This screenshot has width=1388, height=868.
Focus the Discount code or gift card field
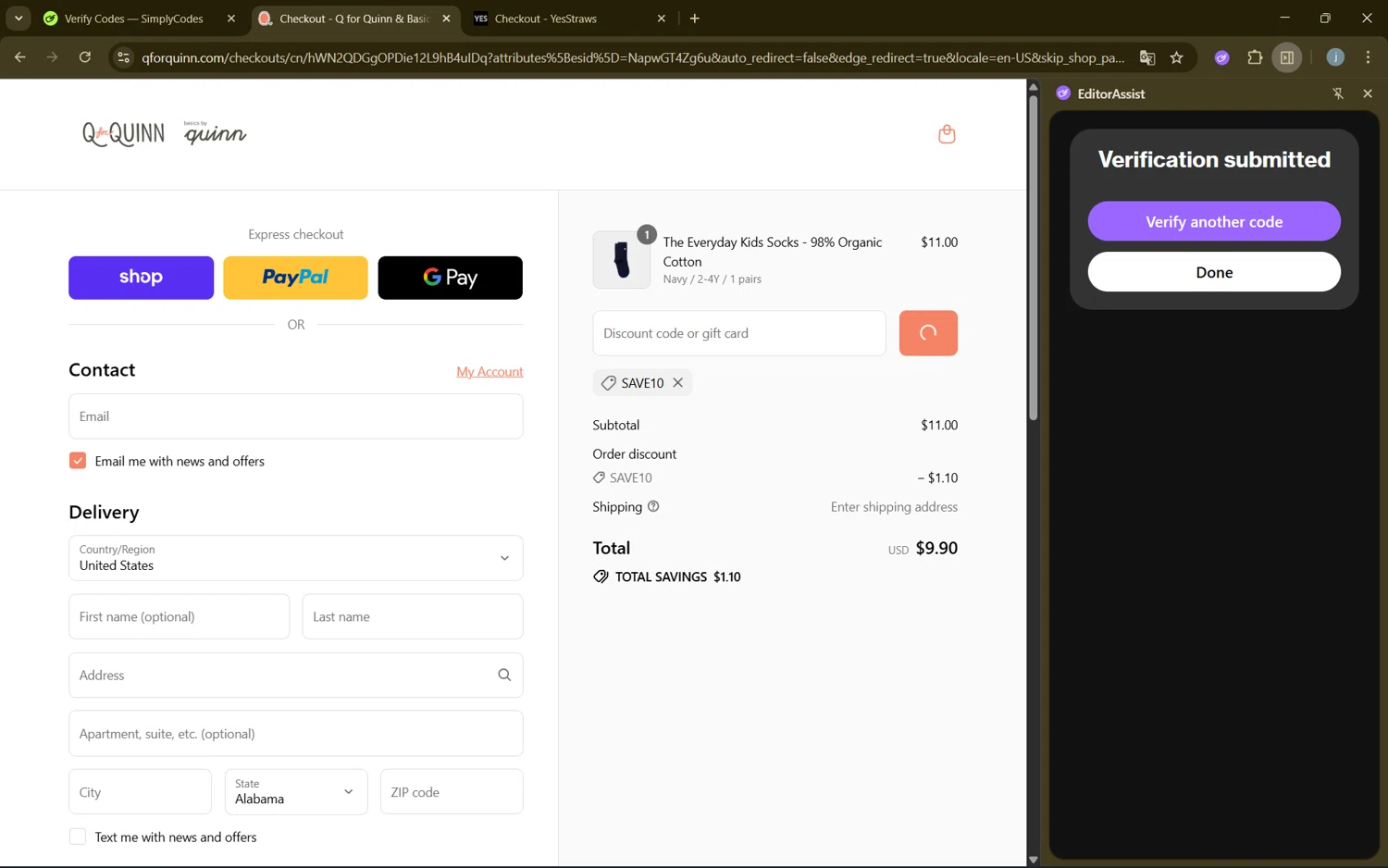point(739,333)
